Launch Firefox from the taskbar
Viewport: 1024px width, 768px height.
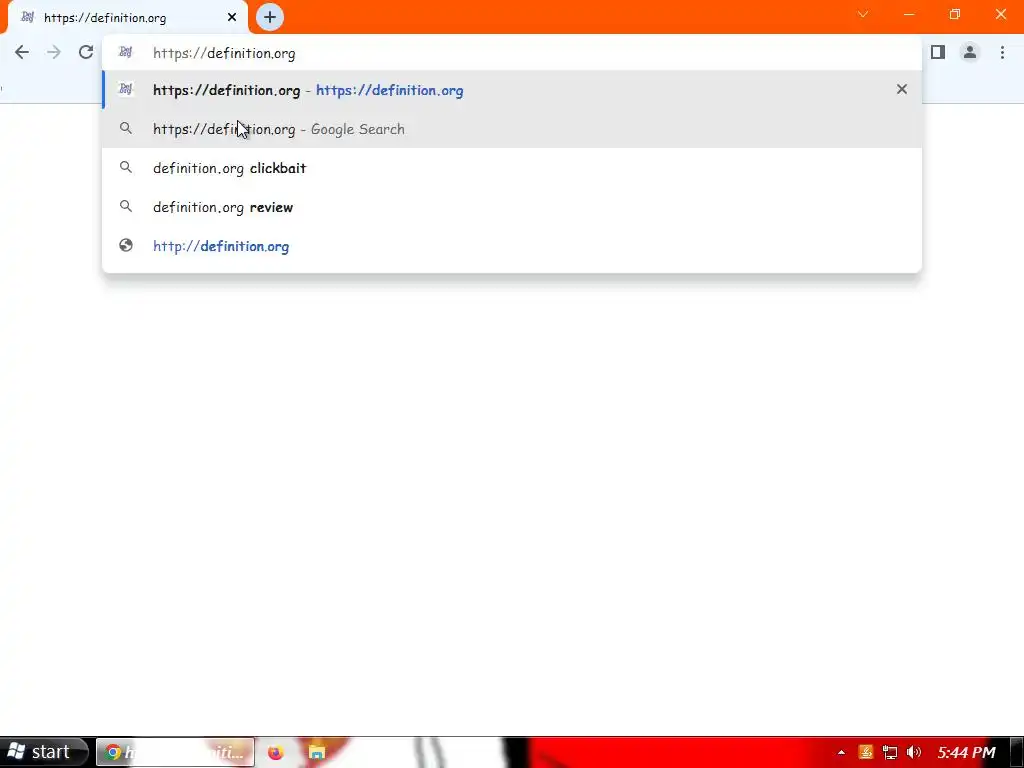tap(276, 752)
